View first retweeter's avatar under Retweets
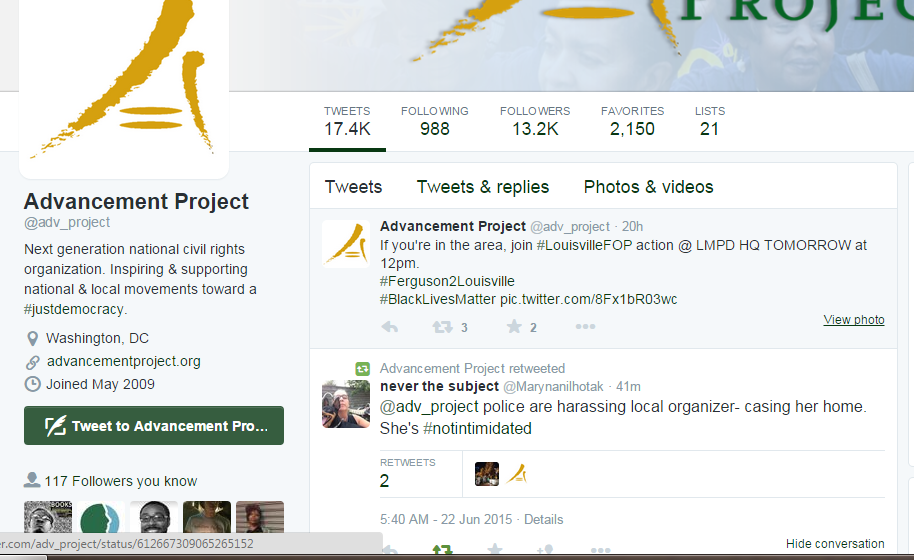The image size is (914, 560). tap(487, 474)
